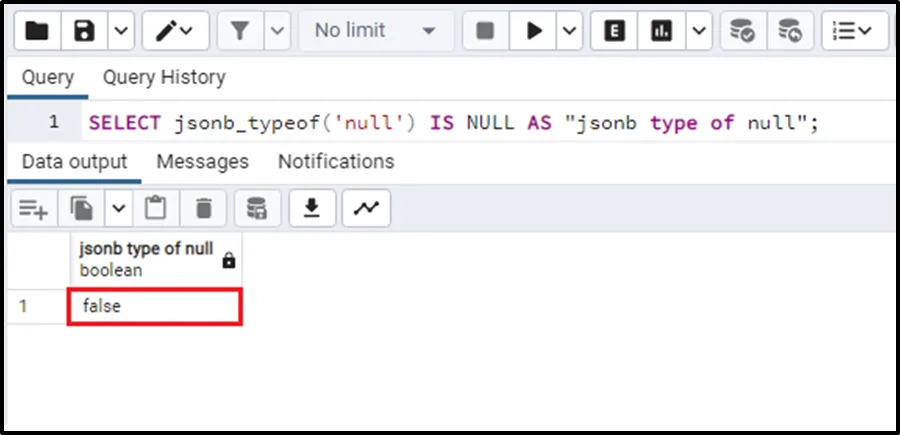
Task: Expand the Macros list dropdown
Action: coord(853,31)
